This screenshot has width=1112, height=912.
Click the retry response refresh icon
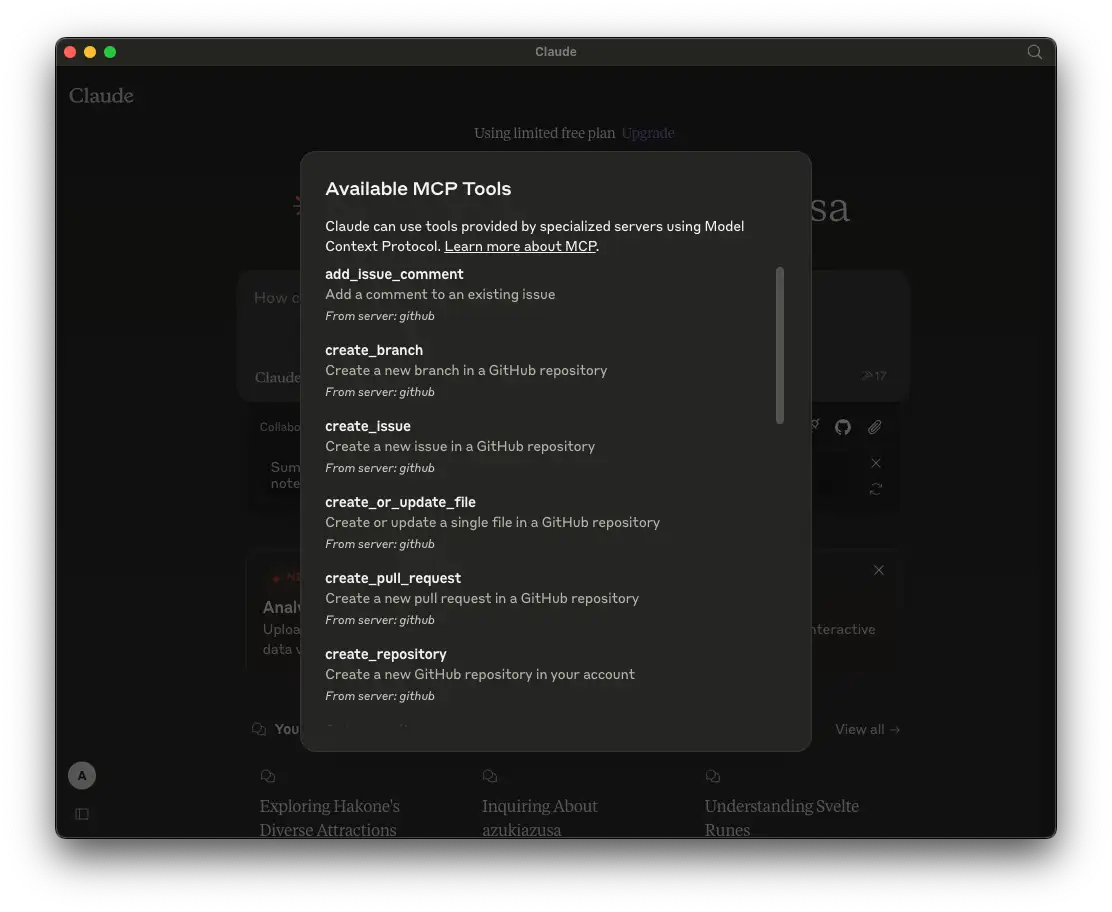(x=875, y=490)
